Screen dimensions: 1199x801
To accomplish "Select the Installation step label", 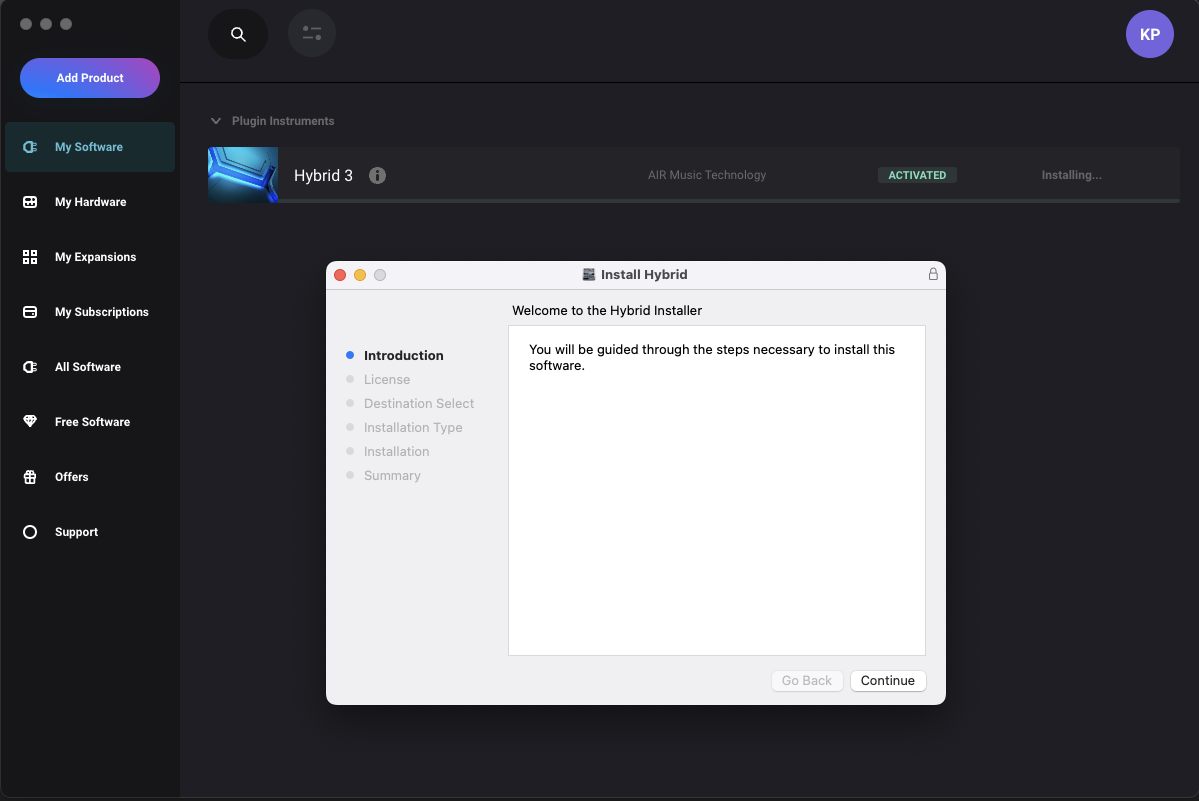I will pyautogui.click(x=396, y=452).
